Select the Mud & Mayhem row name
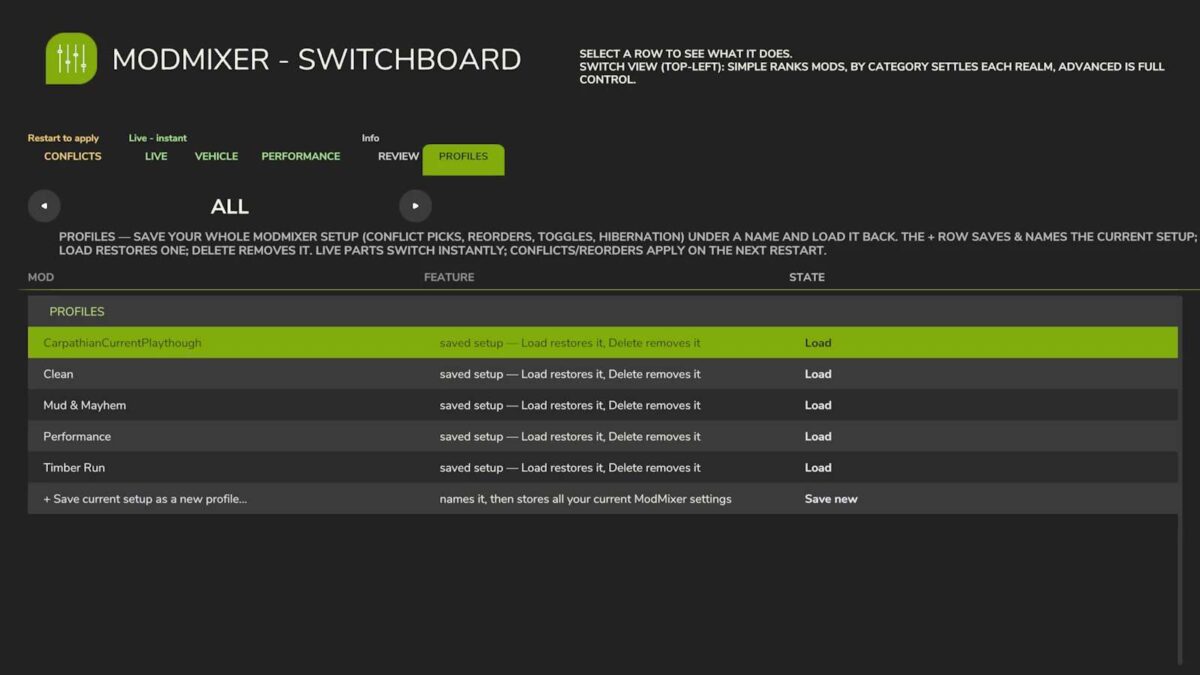 84,405
